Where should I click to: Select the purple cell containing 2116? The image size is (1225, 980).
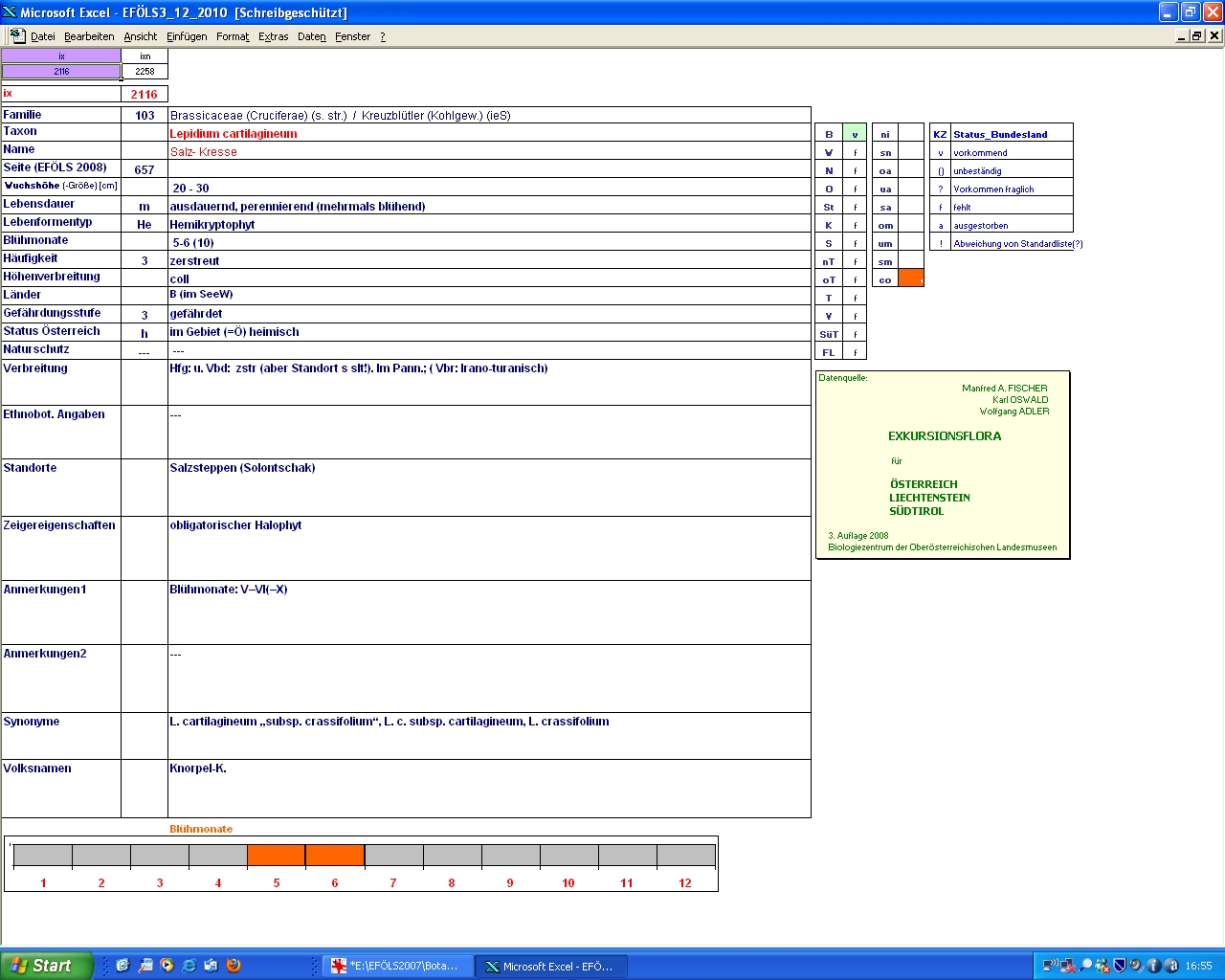tap(61, 71)
